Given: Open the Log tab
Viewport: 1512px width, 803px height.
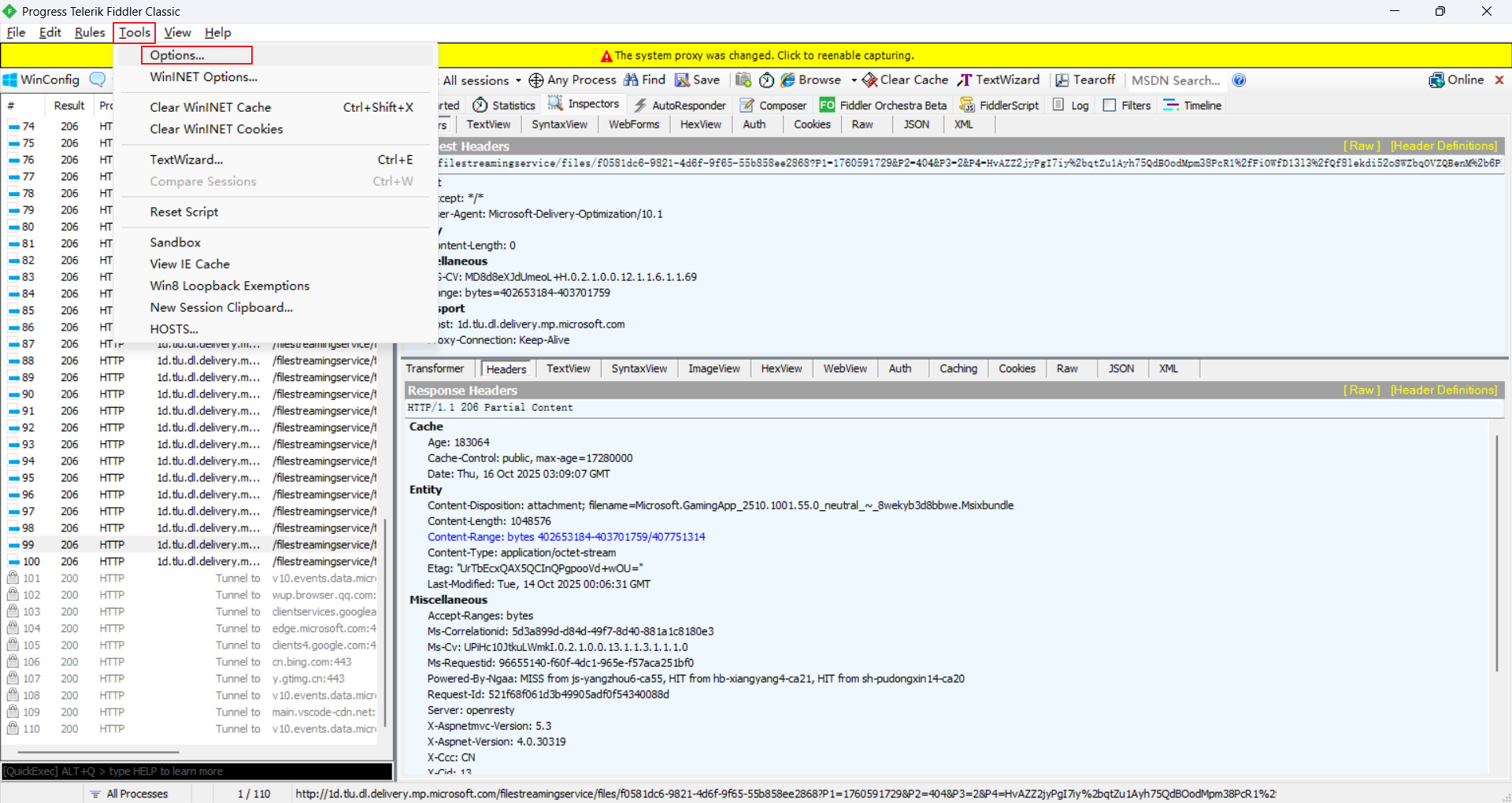Looking at the screenshot, I should point(1071,105).
